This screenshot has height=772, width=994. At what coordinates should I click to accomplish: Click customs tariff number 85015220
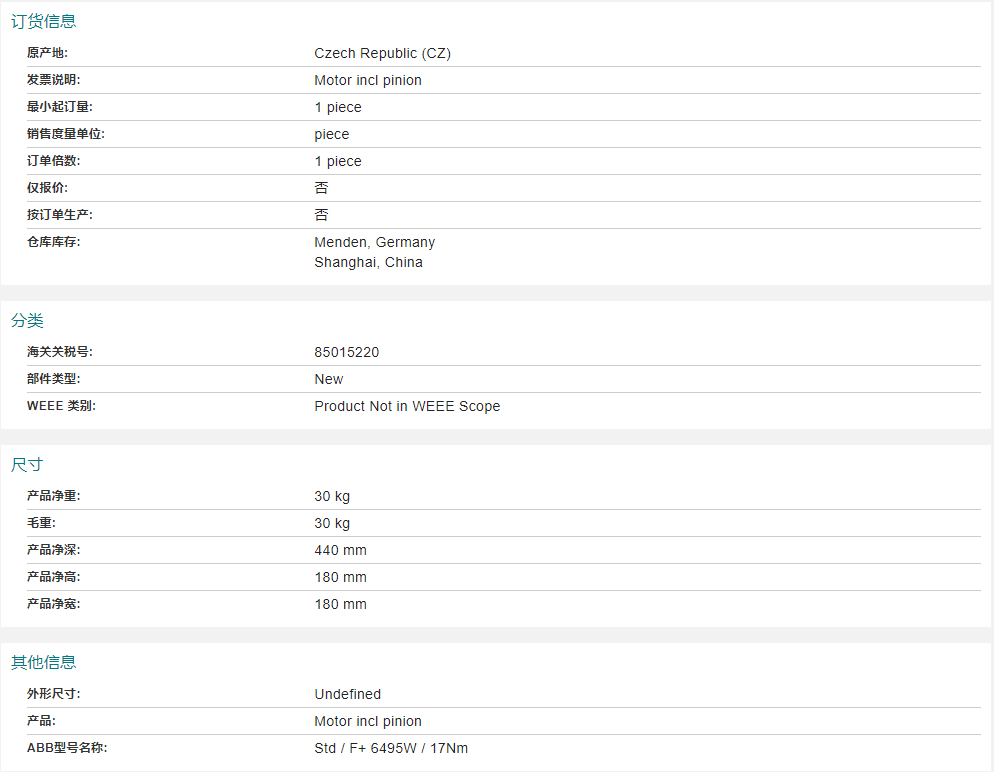point(347,352)
